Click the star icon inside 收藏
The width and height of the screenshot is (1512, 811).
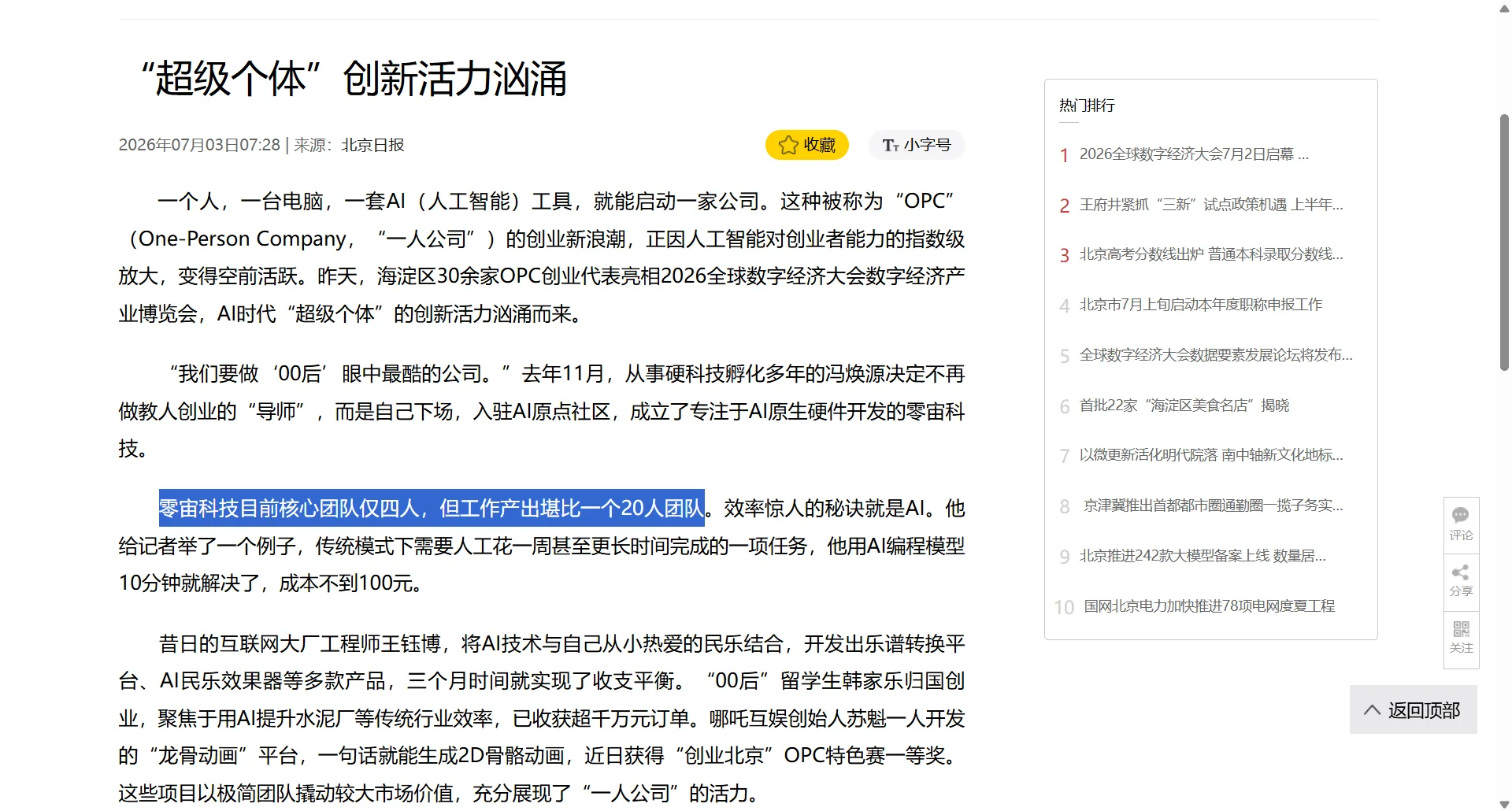[788, 145]
